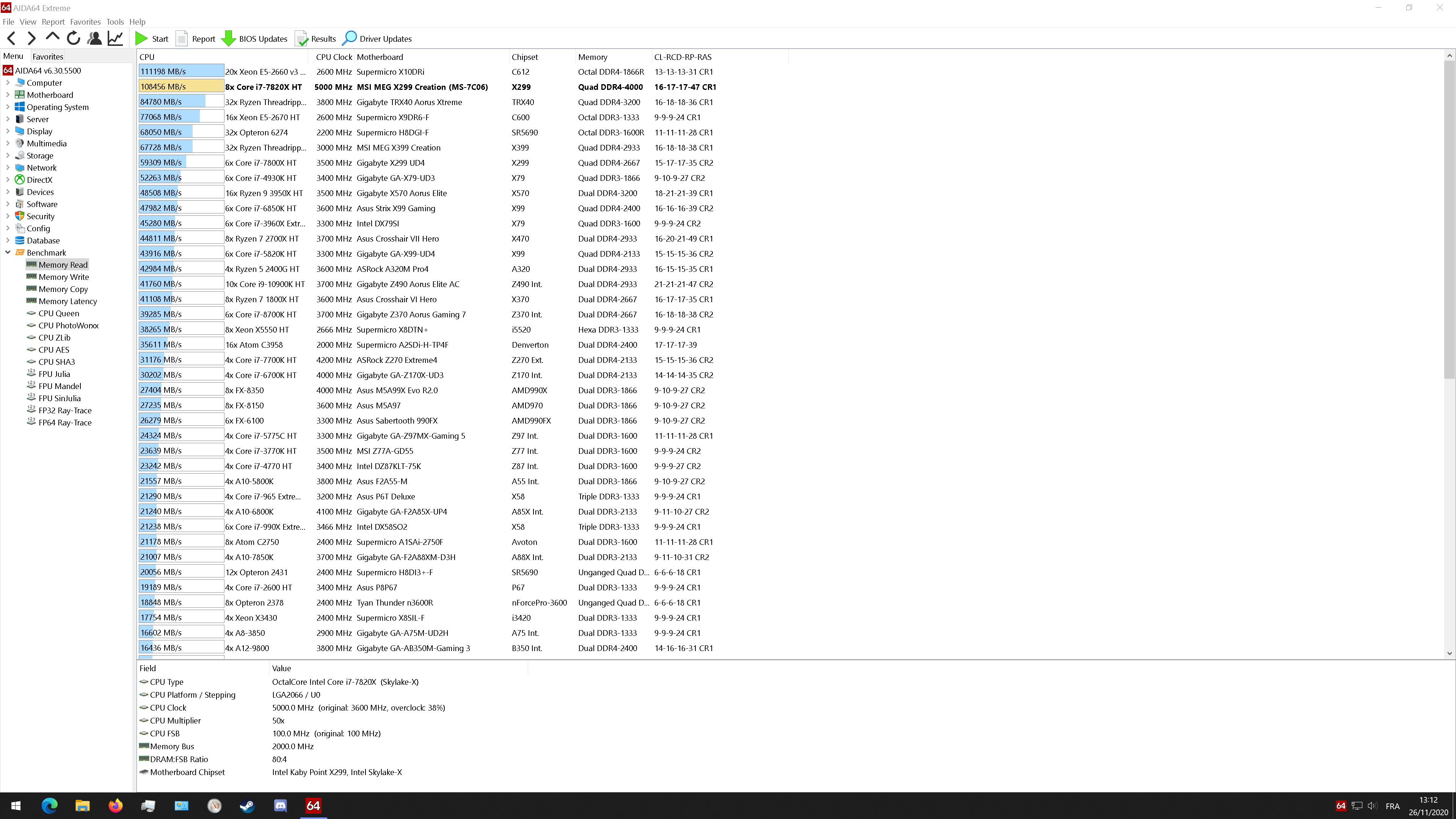Open Microsoft Edge from the taskbar

[x=50, y=805]
